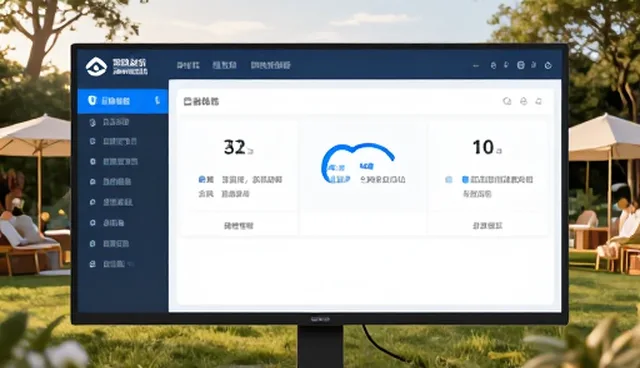Click the header icon between globe and power
Viewport: 640px width, 368px height.
pyautogui.click(x=534, y=65)
